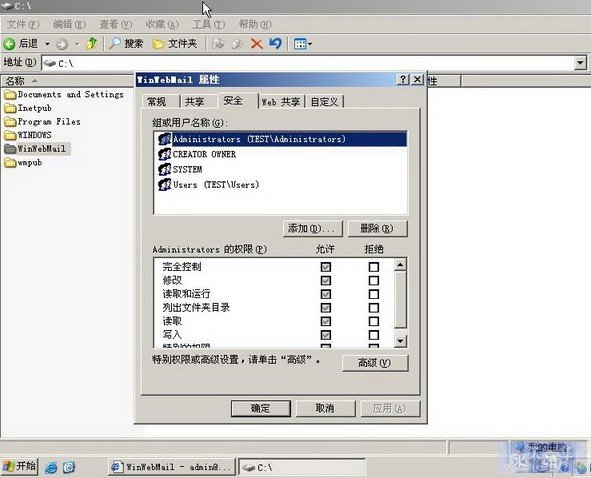Image resolution: width=591 pixels, height=478 pixels.
Task: Click the Advanced (高级) button
Action: coord(375,363)
